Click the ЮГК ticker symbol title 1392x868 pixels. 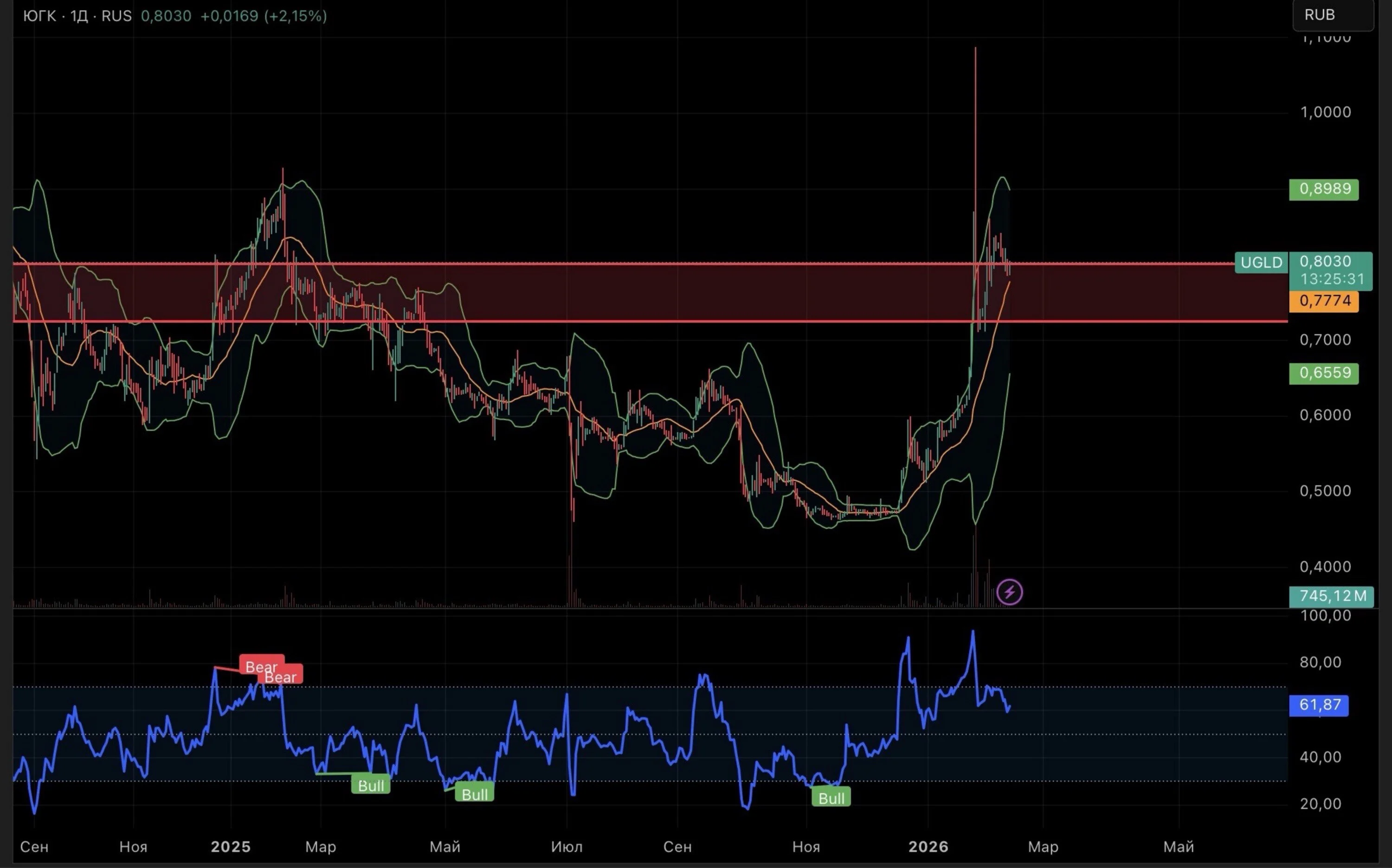tap(39, 16)
